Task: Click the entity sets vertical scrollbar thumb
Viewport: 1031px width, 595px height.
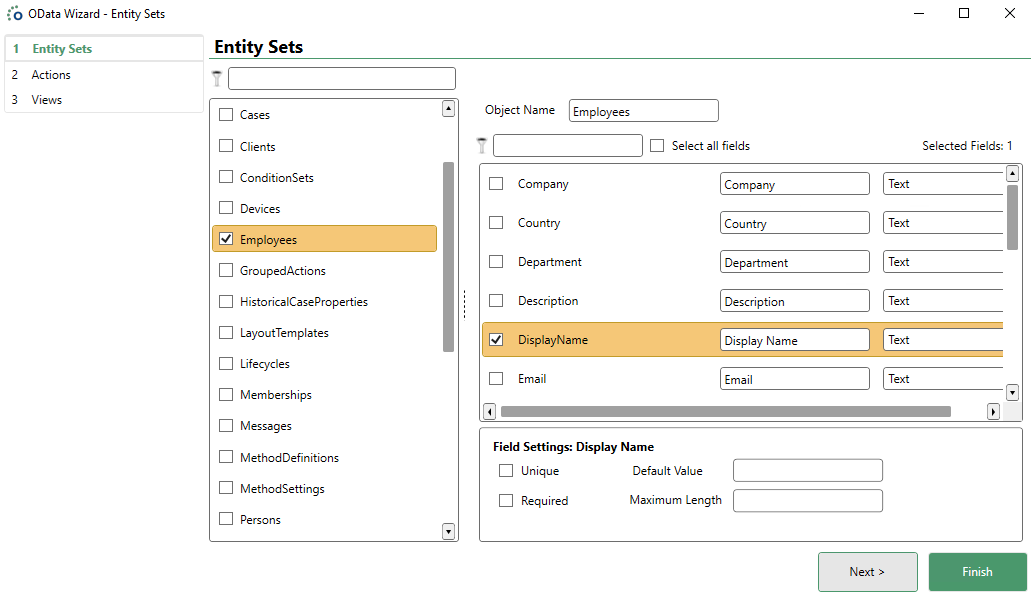Action: pos(448,256)
